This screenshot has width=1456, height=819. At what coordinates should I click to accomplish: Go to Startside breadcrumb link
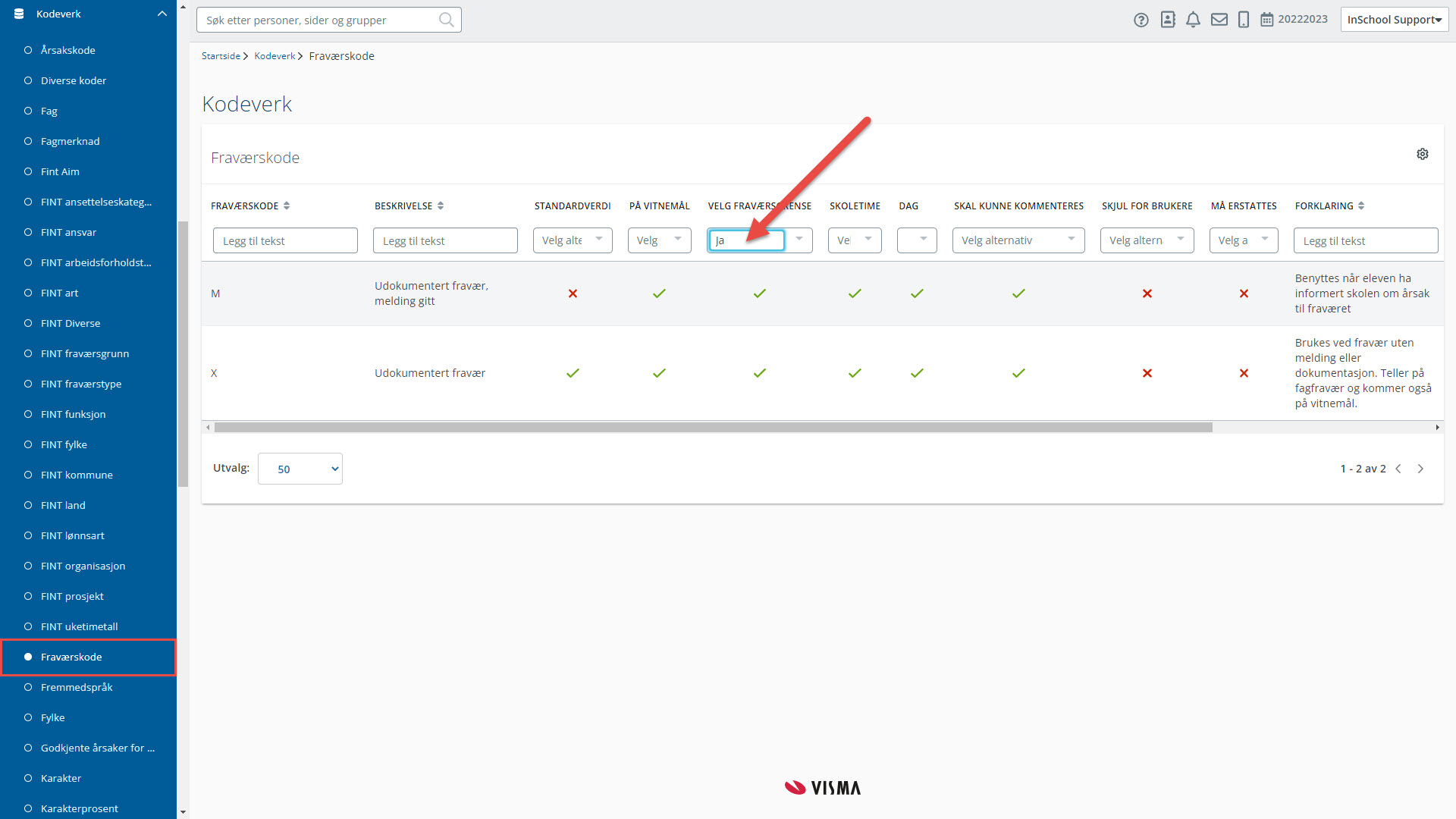pos(221,56)
